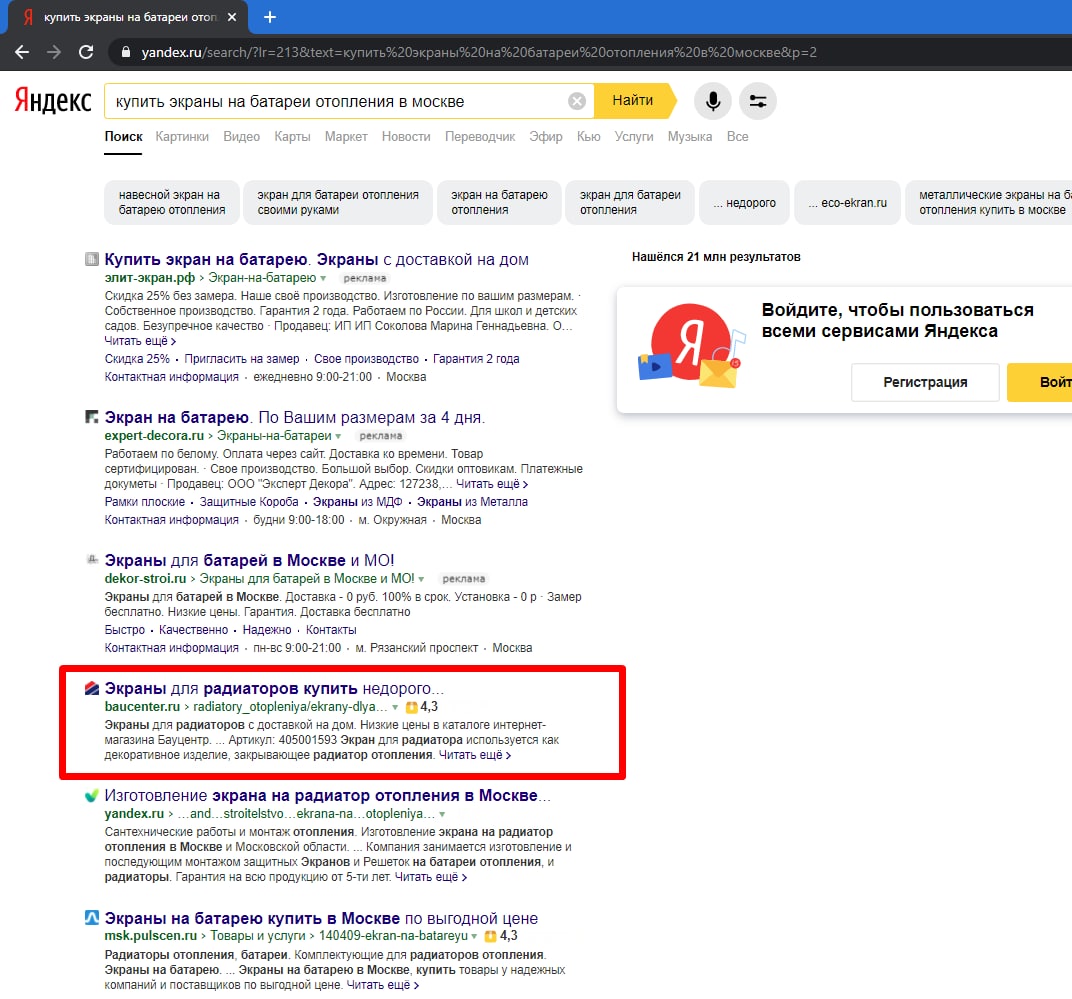Open 'Купить экран на батарею' ad result

pyautogui.click(x=317, y=259)
